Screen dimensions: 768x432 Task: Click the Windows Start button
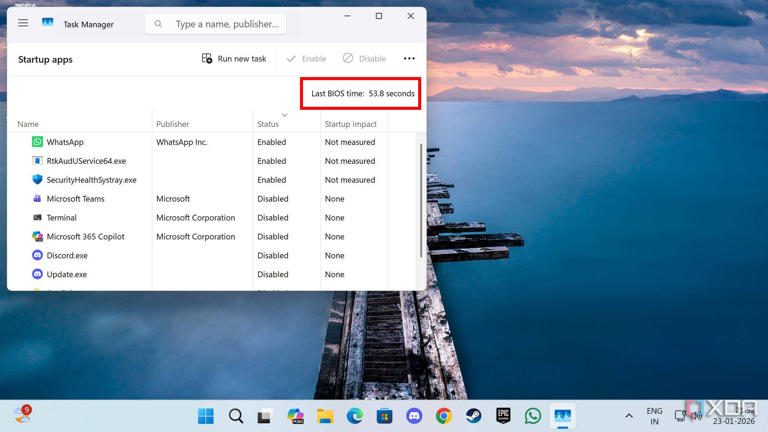point(206,416)
